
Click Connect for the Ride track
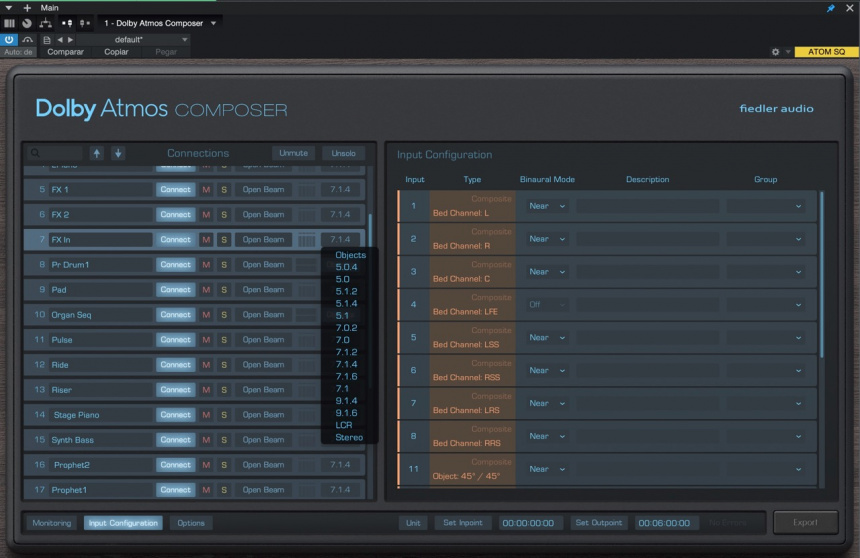point(176,365)
